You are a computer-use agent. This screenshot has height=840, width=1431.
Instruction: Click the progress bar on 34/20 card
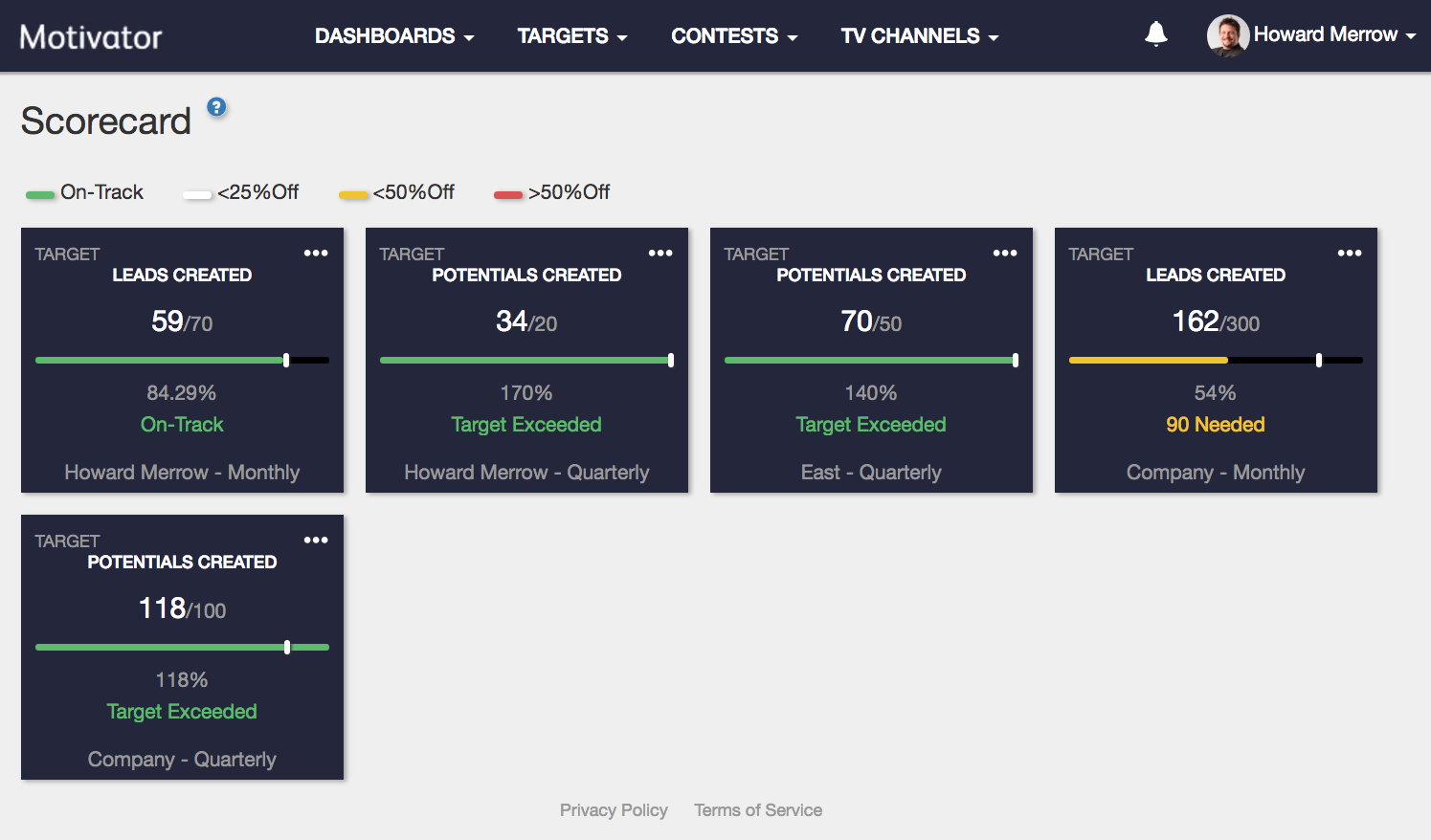pos(526,361)
